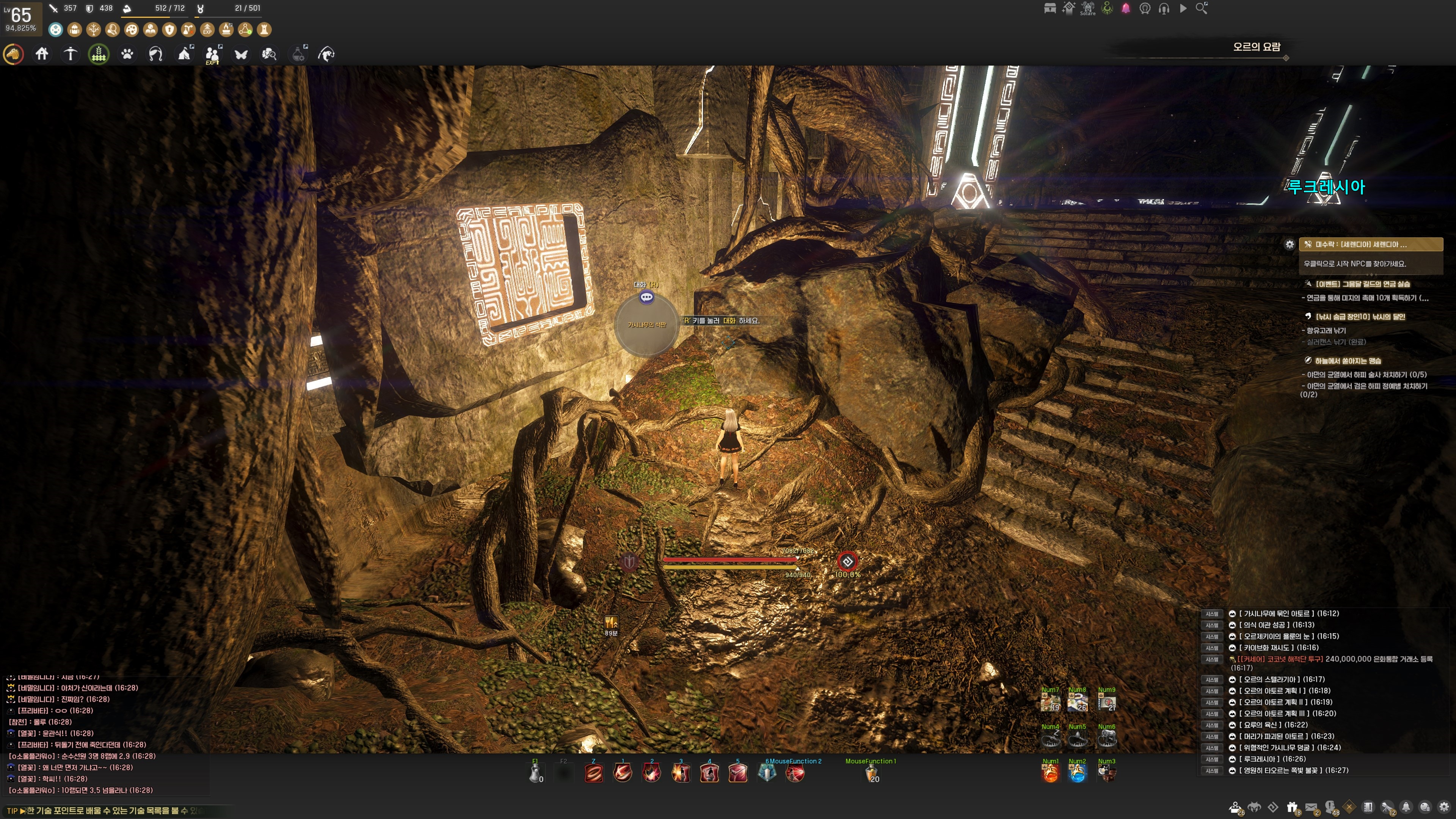
Task: Open the mail envelope icon
Action: pyautogui.click(x=1311, y=807)
